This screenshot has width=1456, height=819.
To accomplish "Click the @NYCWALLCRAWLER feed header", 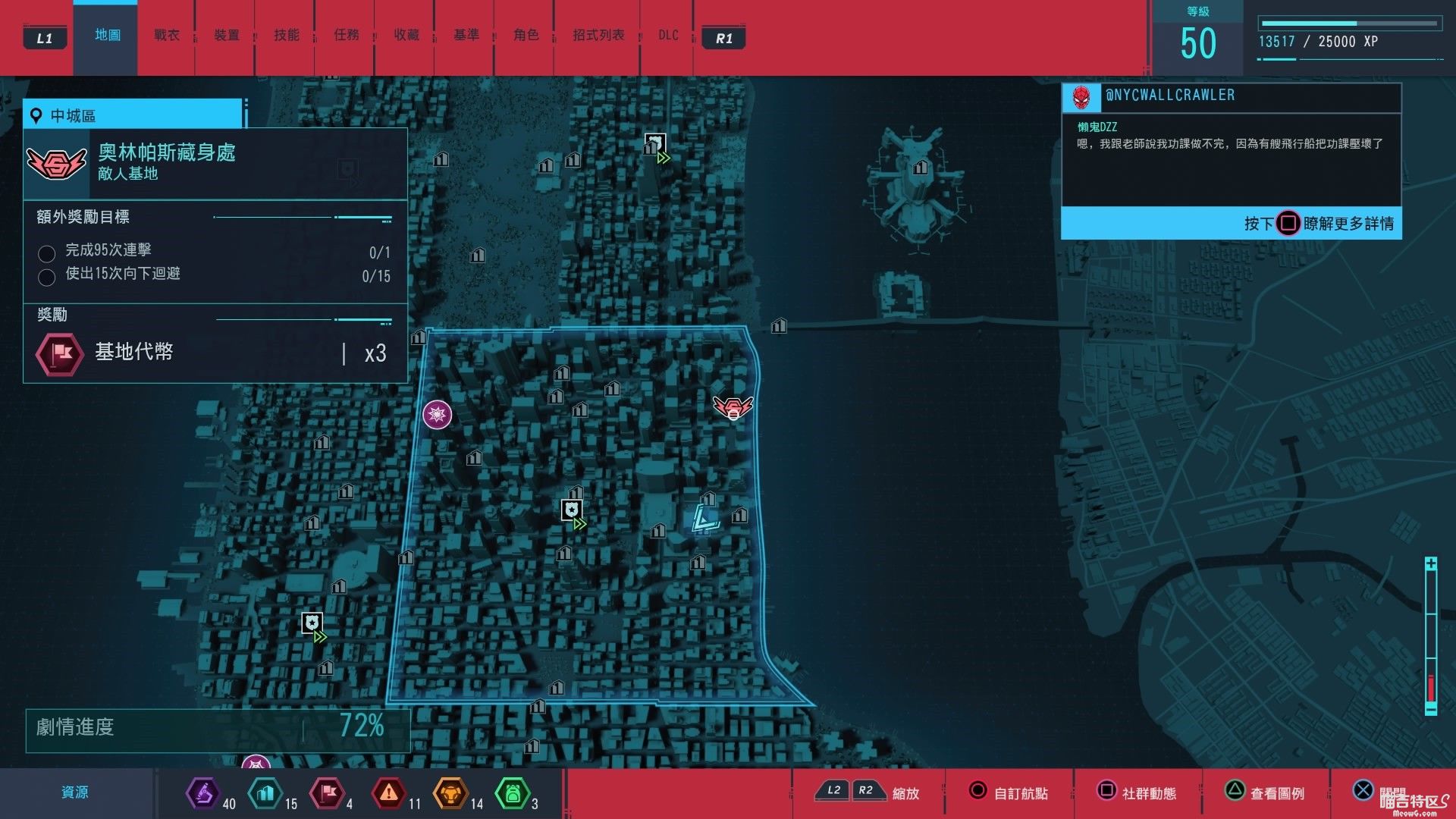I will point(1231,97).
